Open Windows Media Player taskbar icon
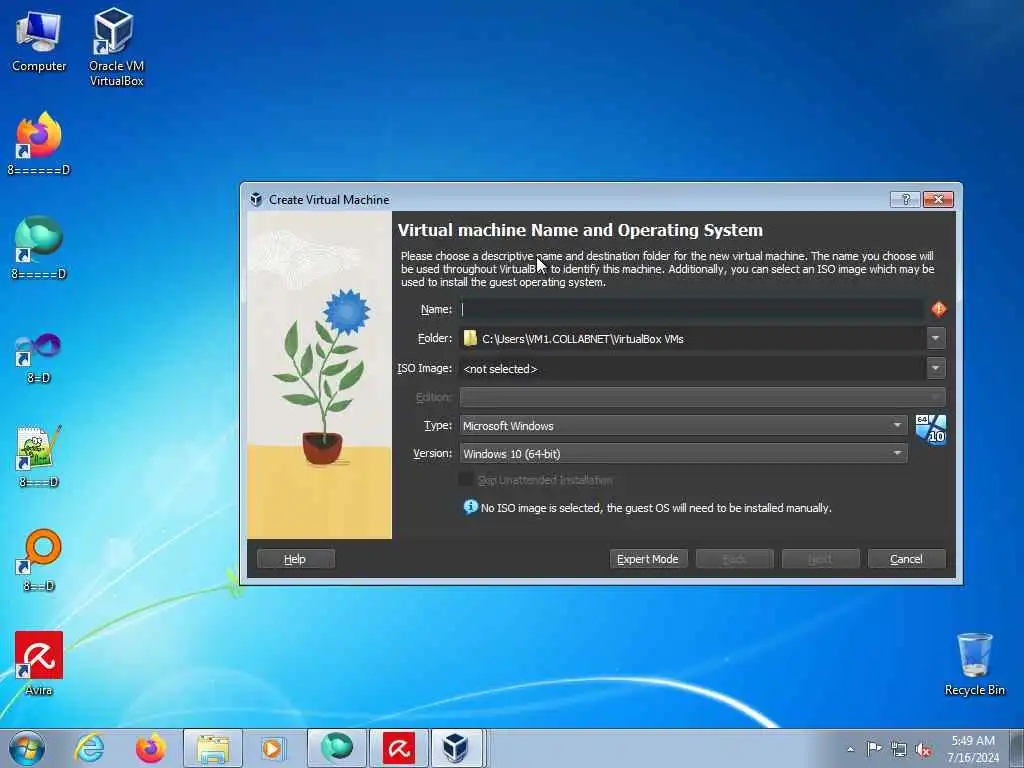Image resolution: width=1024 pixels, height=768 pixels. click(272, 748)
